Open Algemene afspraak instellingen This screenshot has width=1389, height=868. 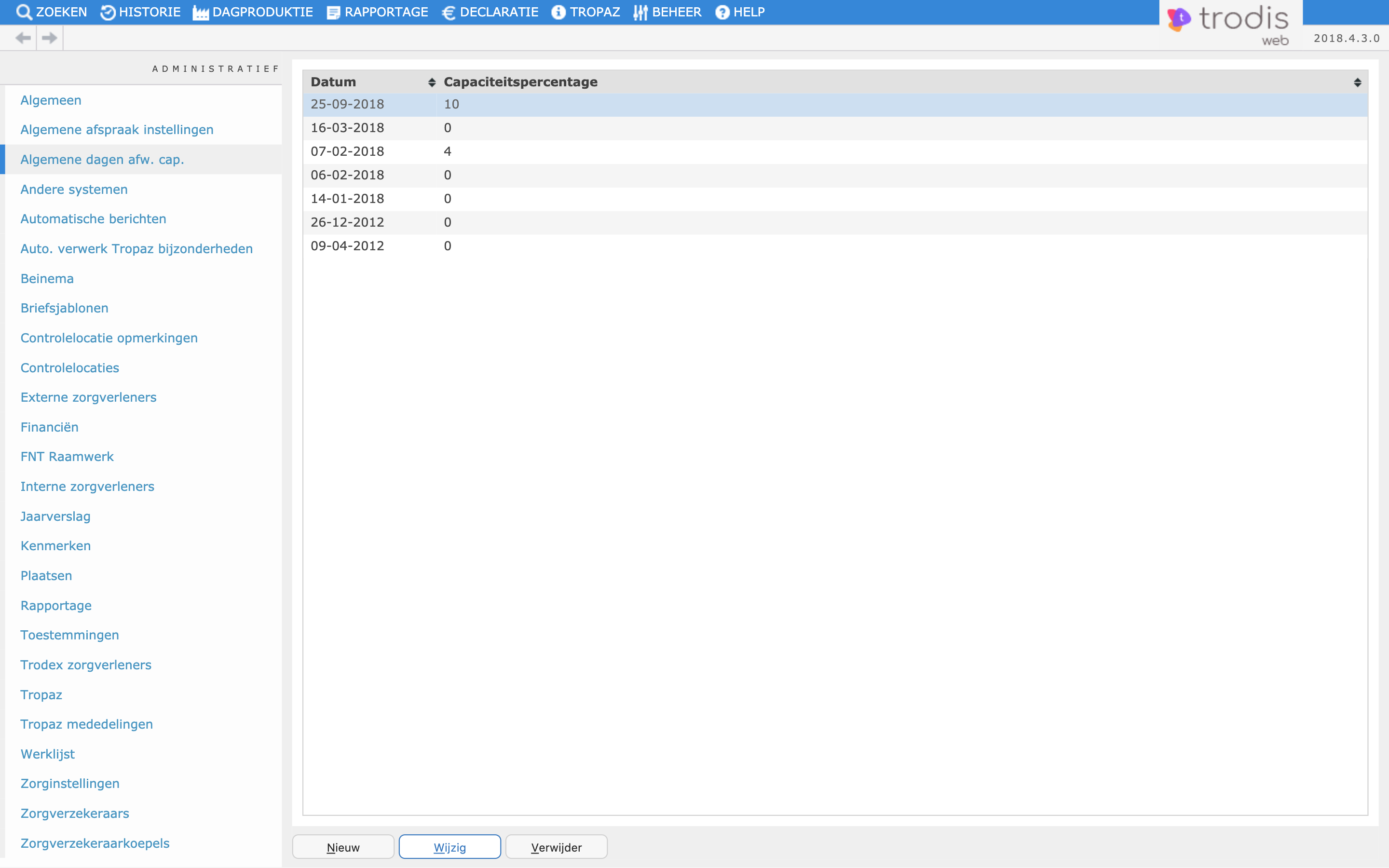[x=117, y=130]
